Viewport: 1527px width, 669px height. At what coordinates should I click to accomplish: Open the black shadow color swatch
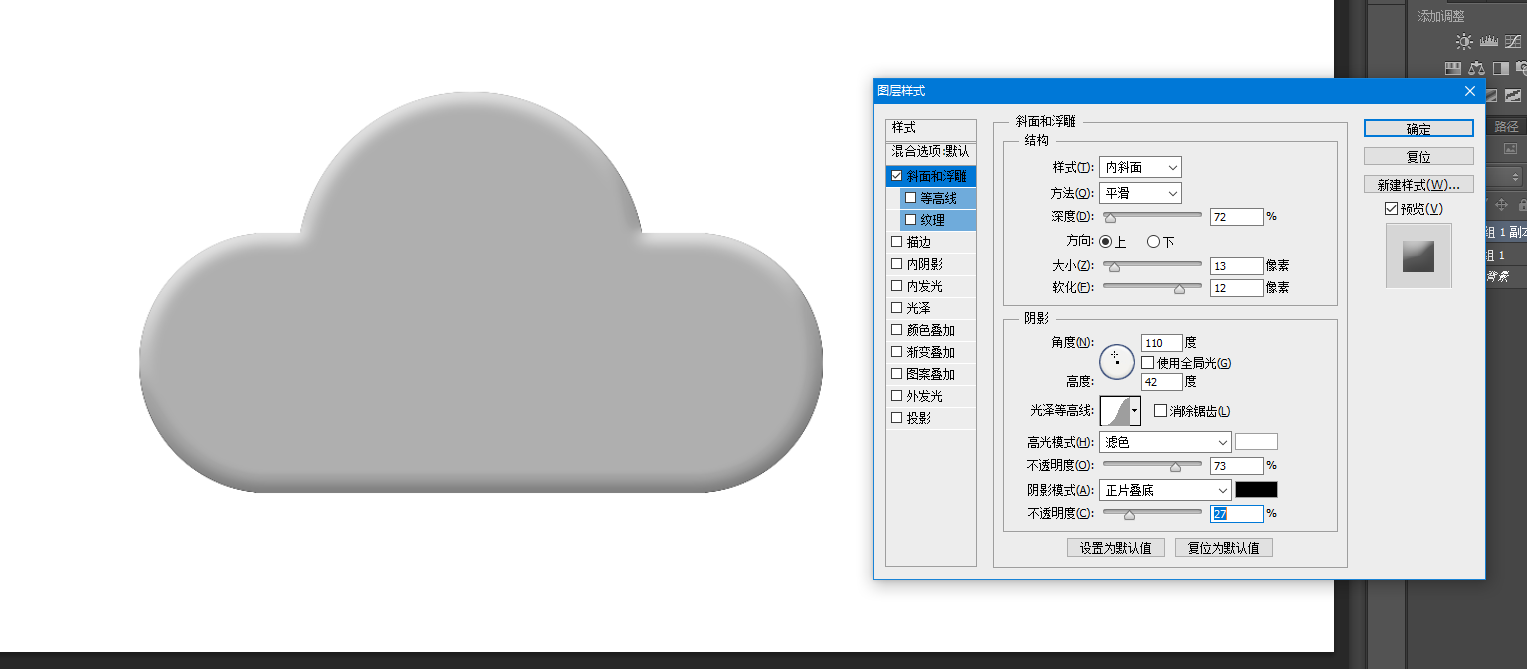tap(1256, 490)
